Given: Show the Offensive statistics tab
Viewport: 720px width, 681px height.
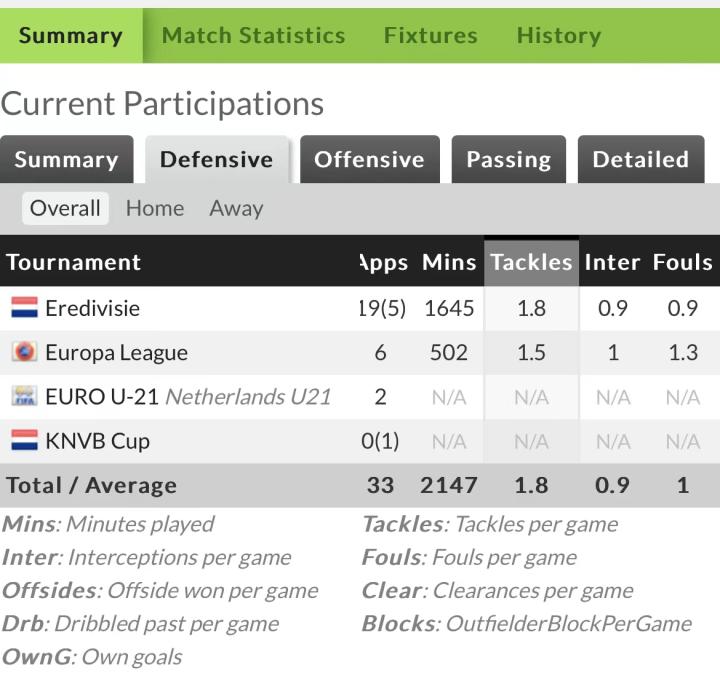Looking at the screenshot, I should 369,160.
